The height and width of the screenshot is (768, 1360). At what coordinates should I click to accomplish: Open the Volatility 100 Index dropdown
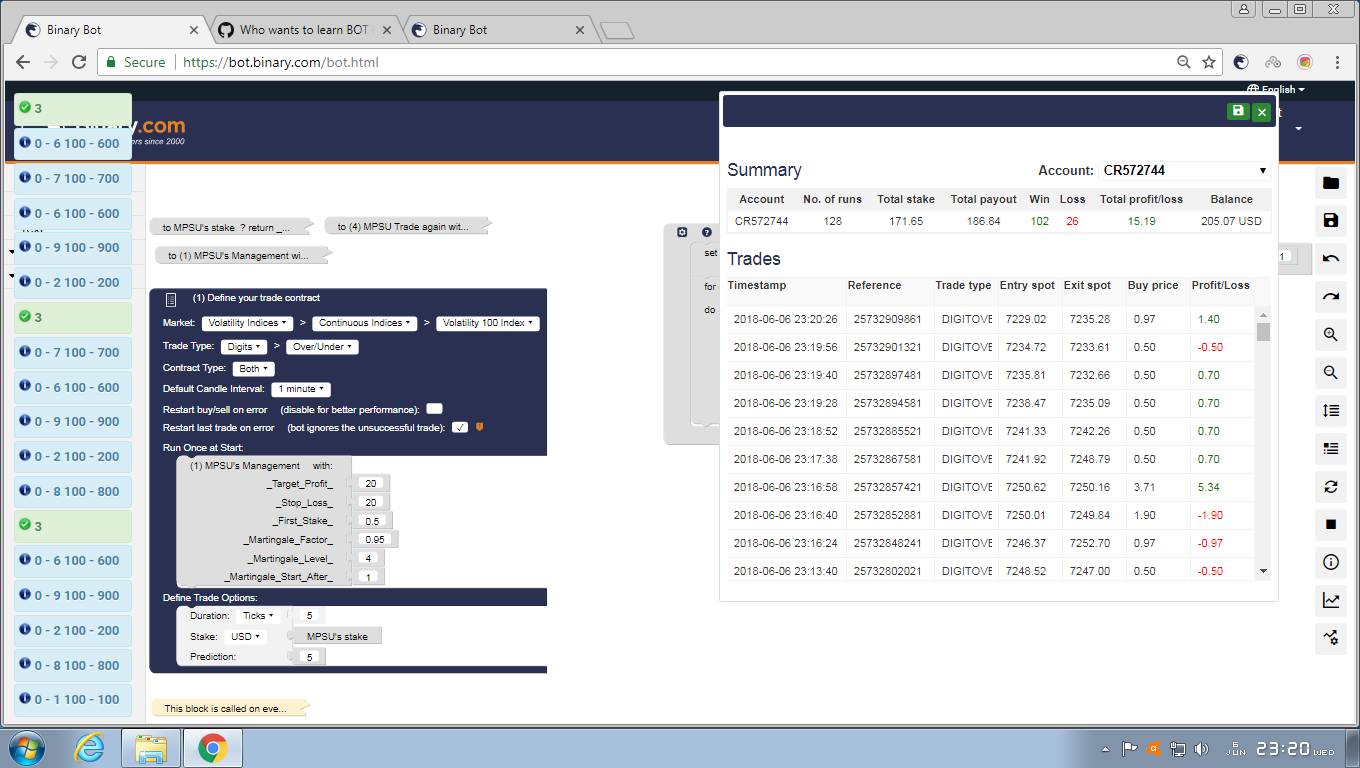pyautogui.click(x=488, y=323)
